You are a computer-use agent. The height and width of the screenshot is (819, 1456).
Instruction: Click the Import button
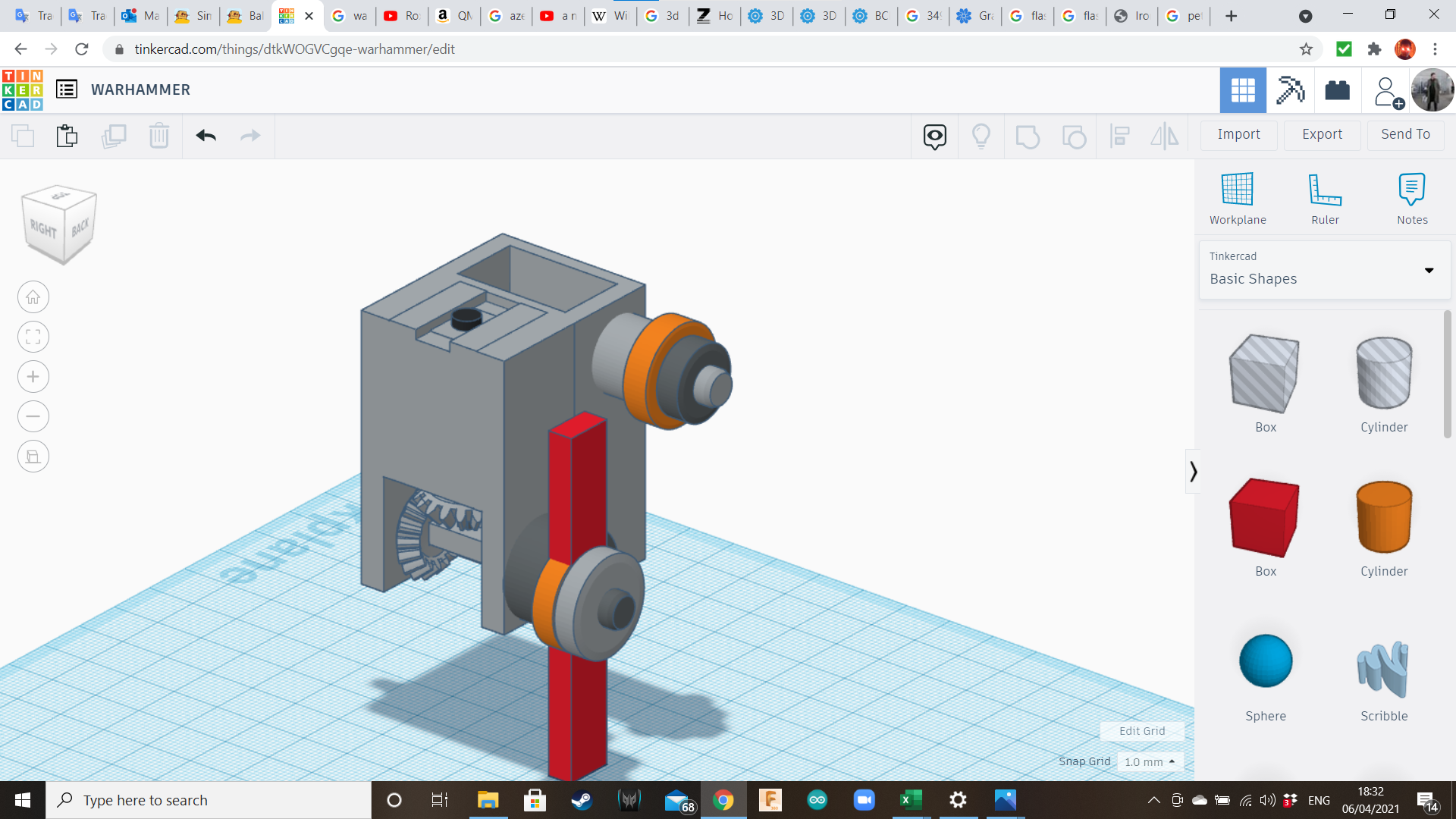(1238, 134)
